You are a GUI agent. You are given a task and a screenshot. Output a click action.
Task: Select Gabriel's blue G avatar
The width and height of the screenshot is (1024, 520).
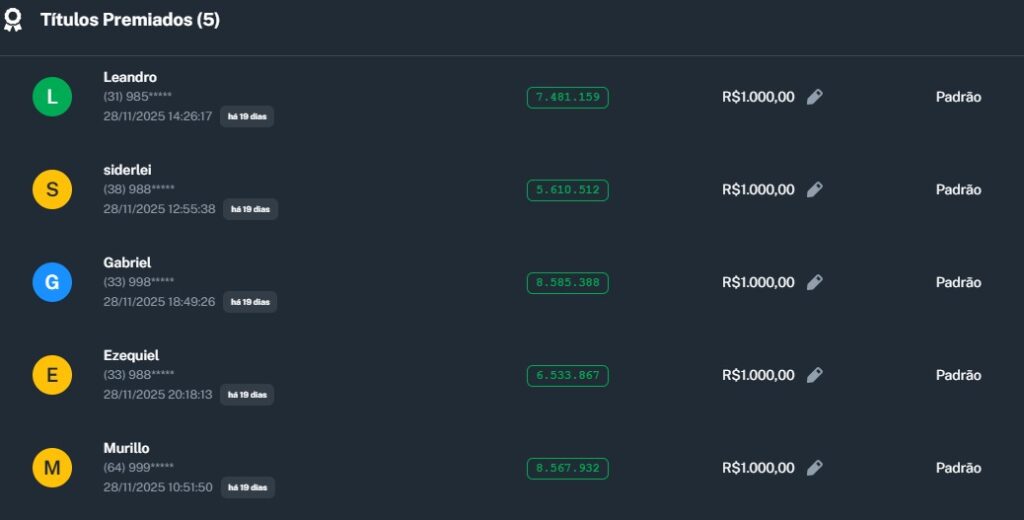point(52,283)
